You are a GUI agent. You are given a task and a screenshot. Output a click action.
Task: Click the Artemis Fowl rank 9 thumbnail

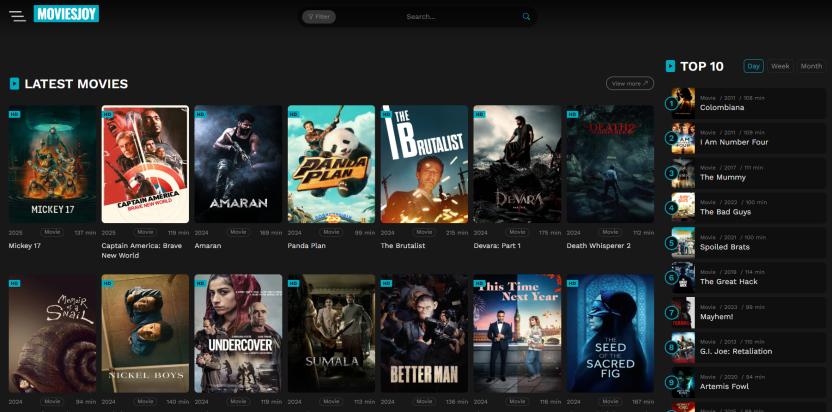tap(683, 382)
